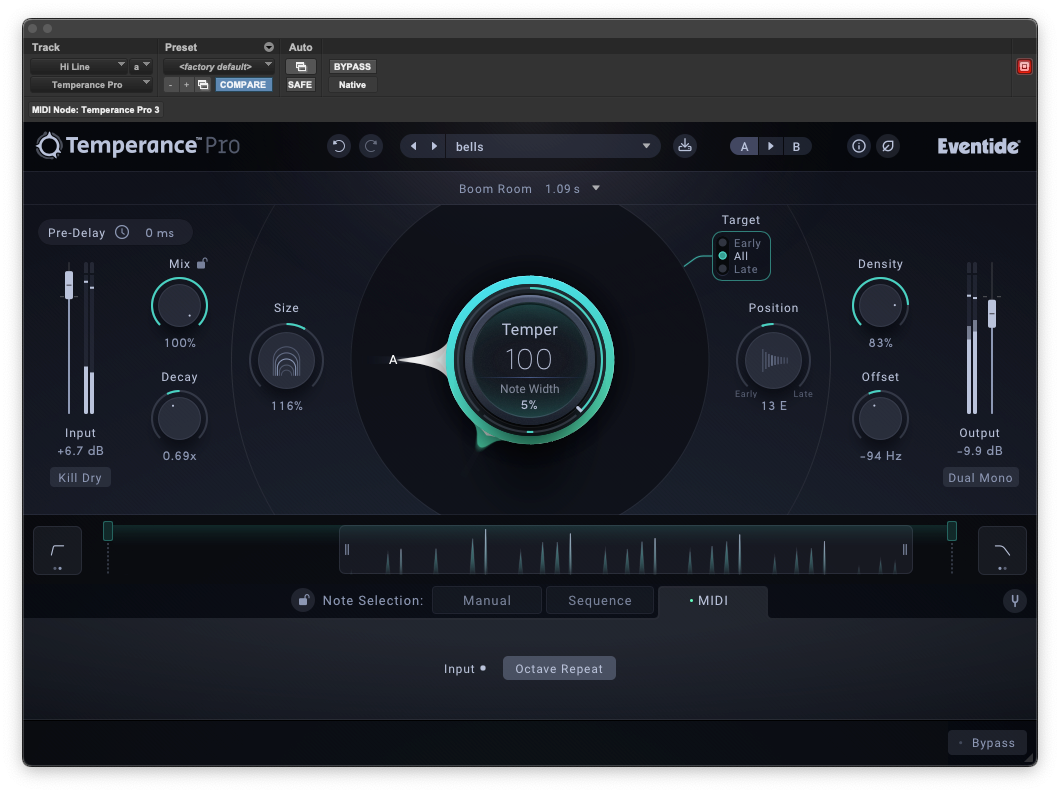
Task: Switch to the Manual tab
Action: pos(487,600)
